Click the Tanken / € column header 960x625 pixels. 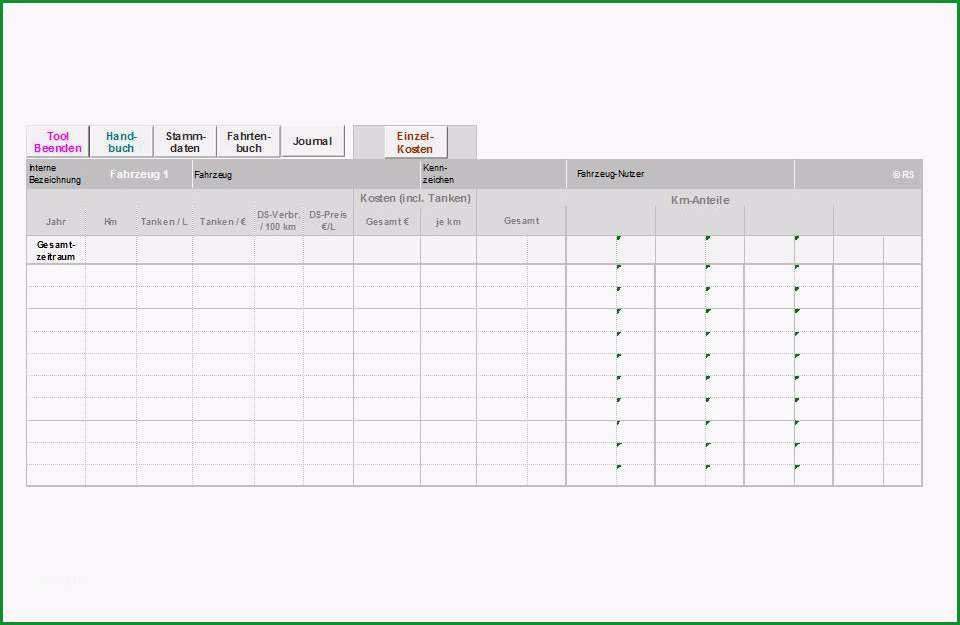223,222
